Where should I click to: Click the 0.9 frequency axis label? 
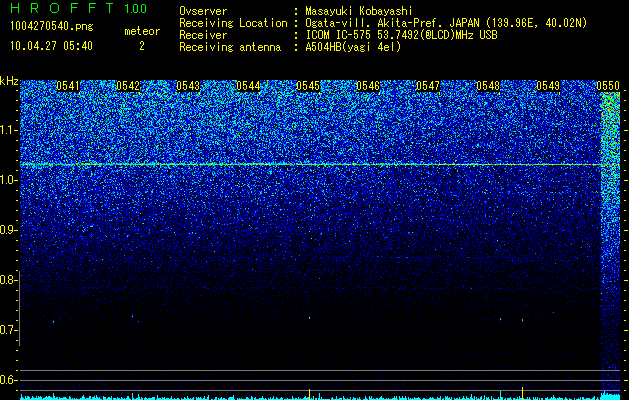click(8, 230)
